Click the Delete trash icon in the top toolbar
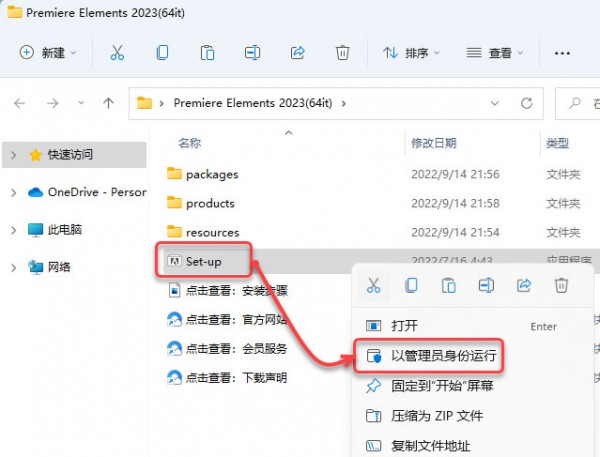The image size is (600, 457). click(342, 52)
